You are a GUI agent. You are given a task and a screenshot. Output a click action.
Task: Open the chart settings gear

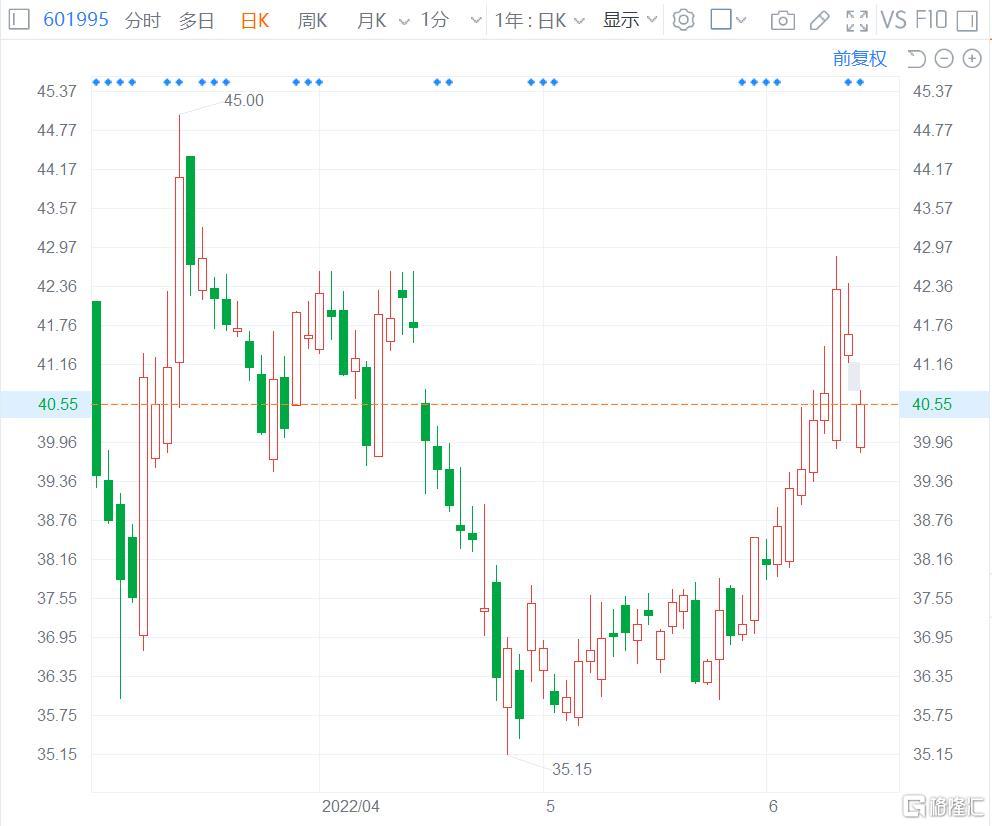(x=683, y=20)
